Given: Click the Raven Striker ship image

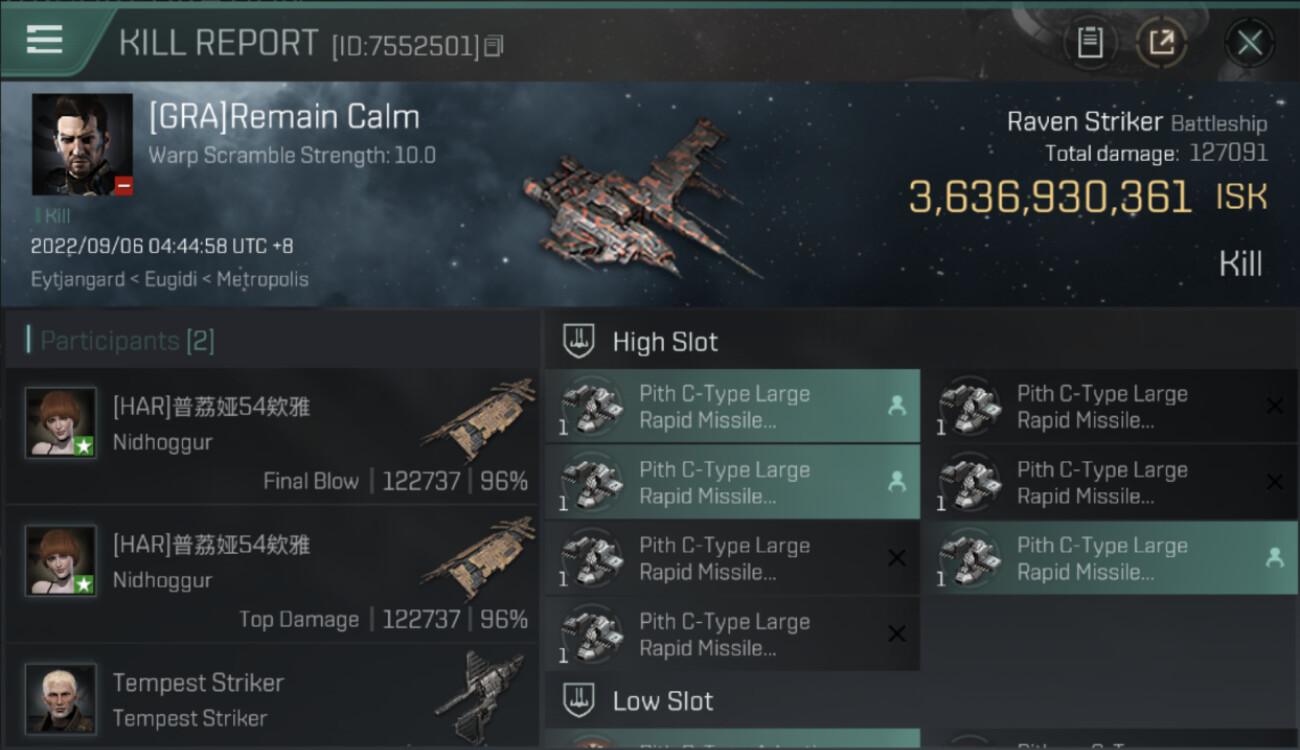Looking at the screenshot, I should [x=640, y=200].
